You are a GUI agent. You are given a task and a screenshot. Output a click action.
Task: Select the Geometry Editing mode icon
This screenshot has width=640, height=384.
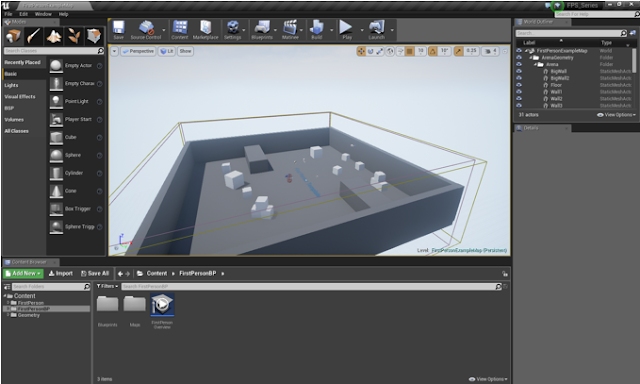tap(94, 36)
